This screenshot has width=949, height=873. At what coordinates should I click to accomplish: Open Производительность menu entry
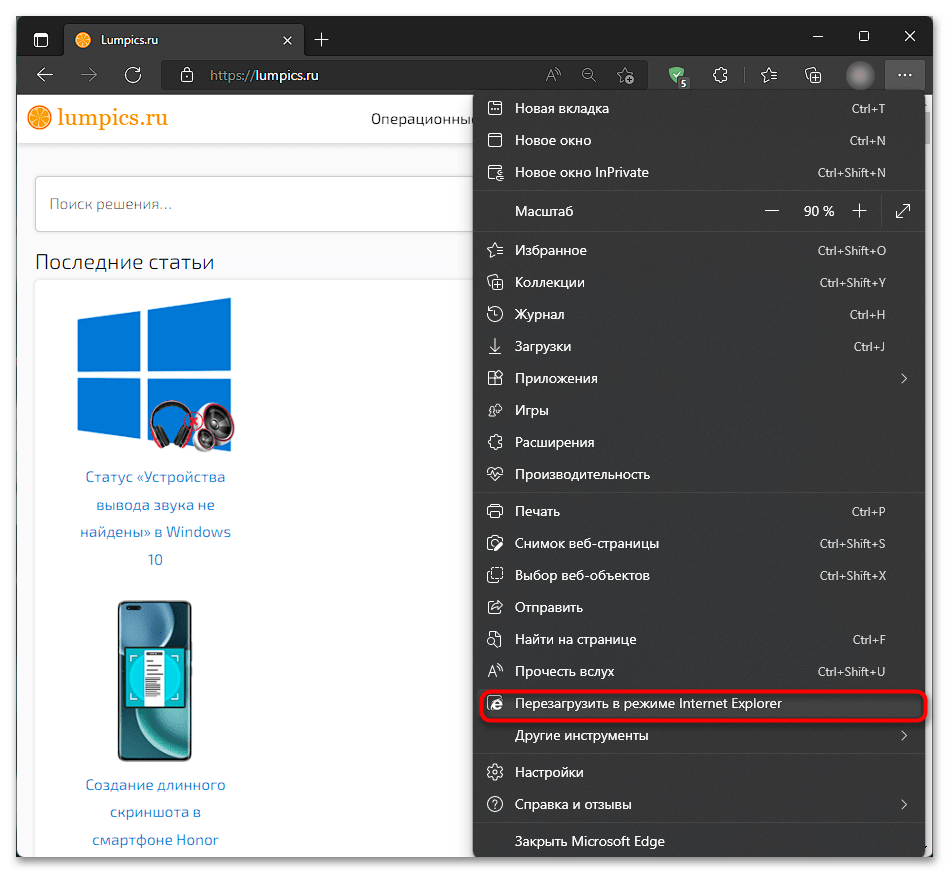pyautogui.click(x=698, y=475)
